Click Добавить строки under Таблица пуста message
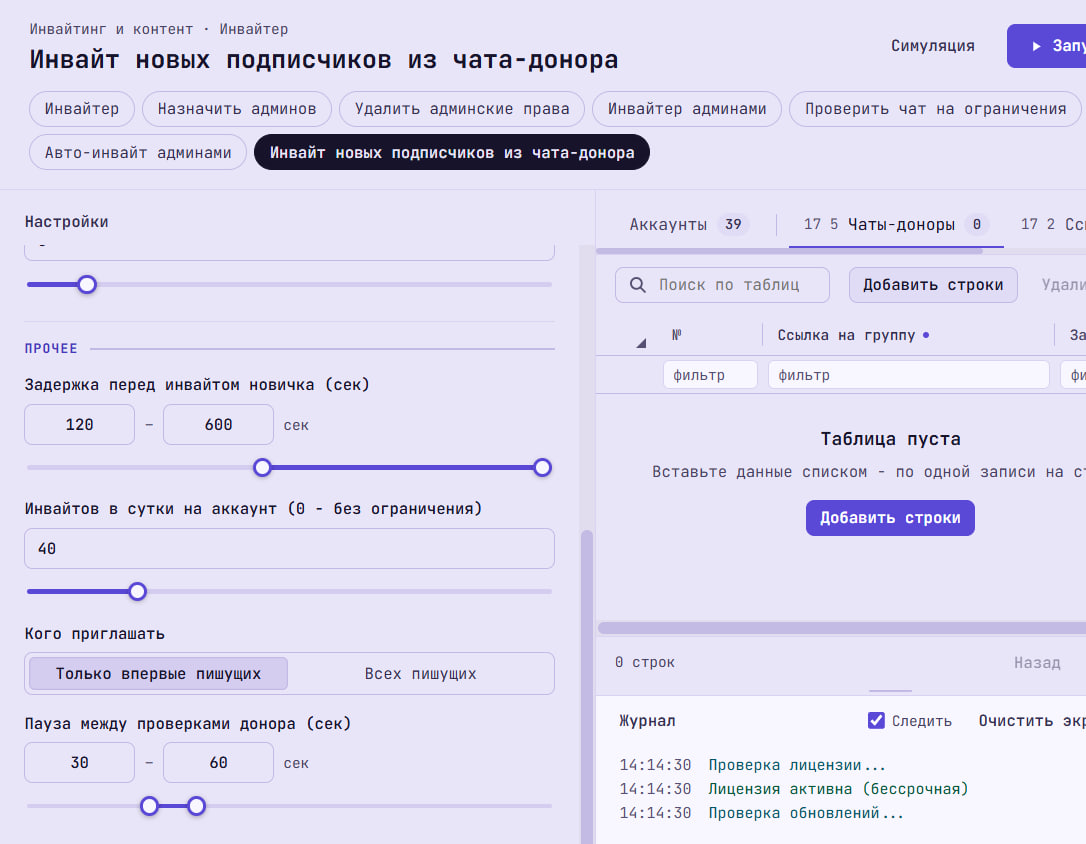The width and height of the screenshot is (1086, 844). [x=890, y=518]
